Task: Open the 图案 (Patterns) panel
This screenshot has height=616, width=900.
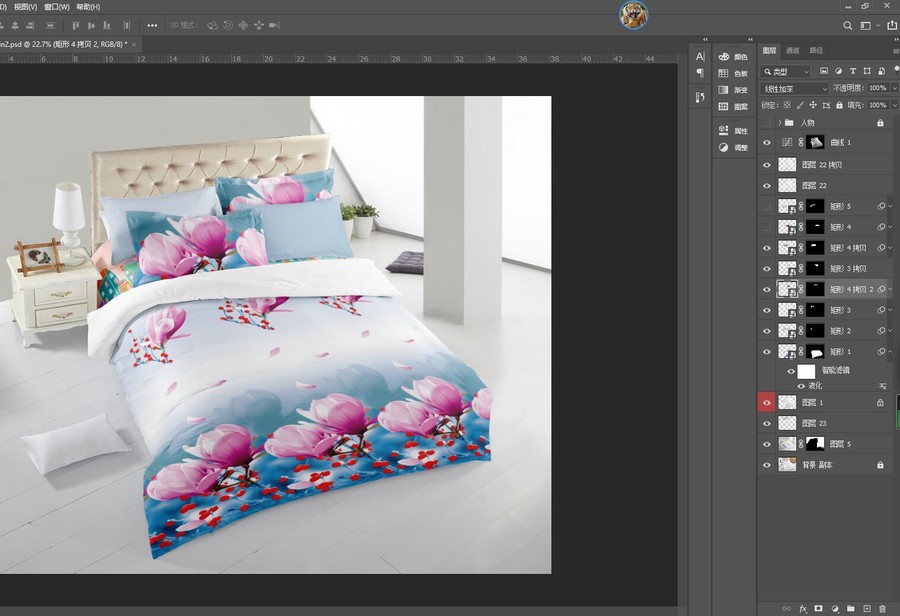Action: pyautogui.click(x=733, y=107)
